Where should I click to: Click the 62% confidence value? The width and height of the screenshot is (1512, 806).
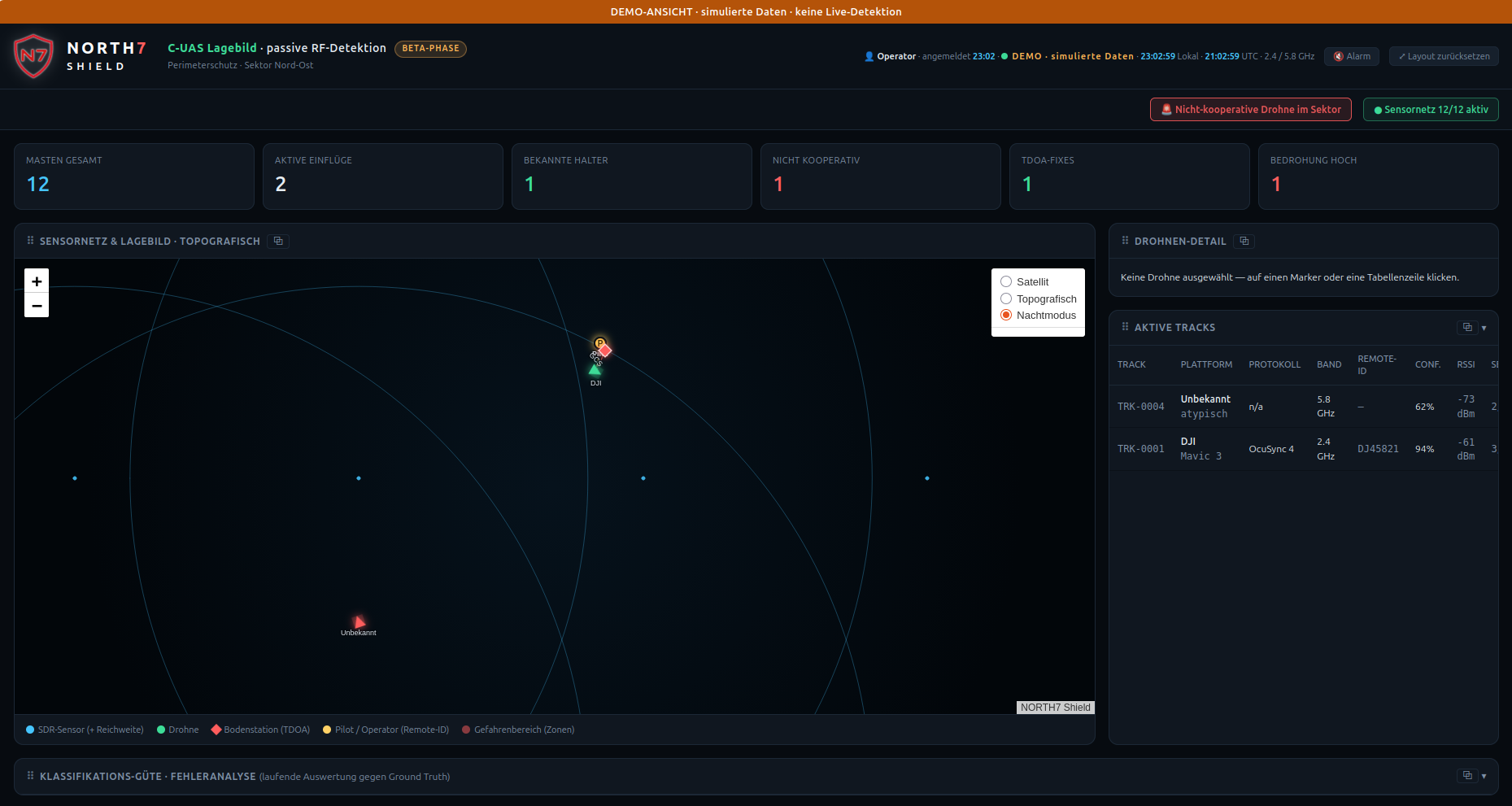pyautogui.click(x=1424, y=407)
